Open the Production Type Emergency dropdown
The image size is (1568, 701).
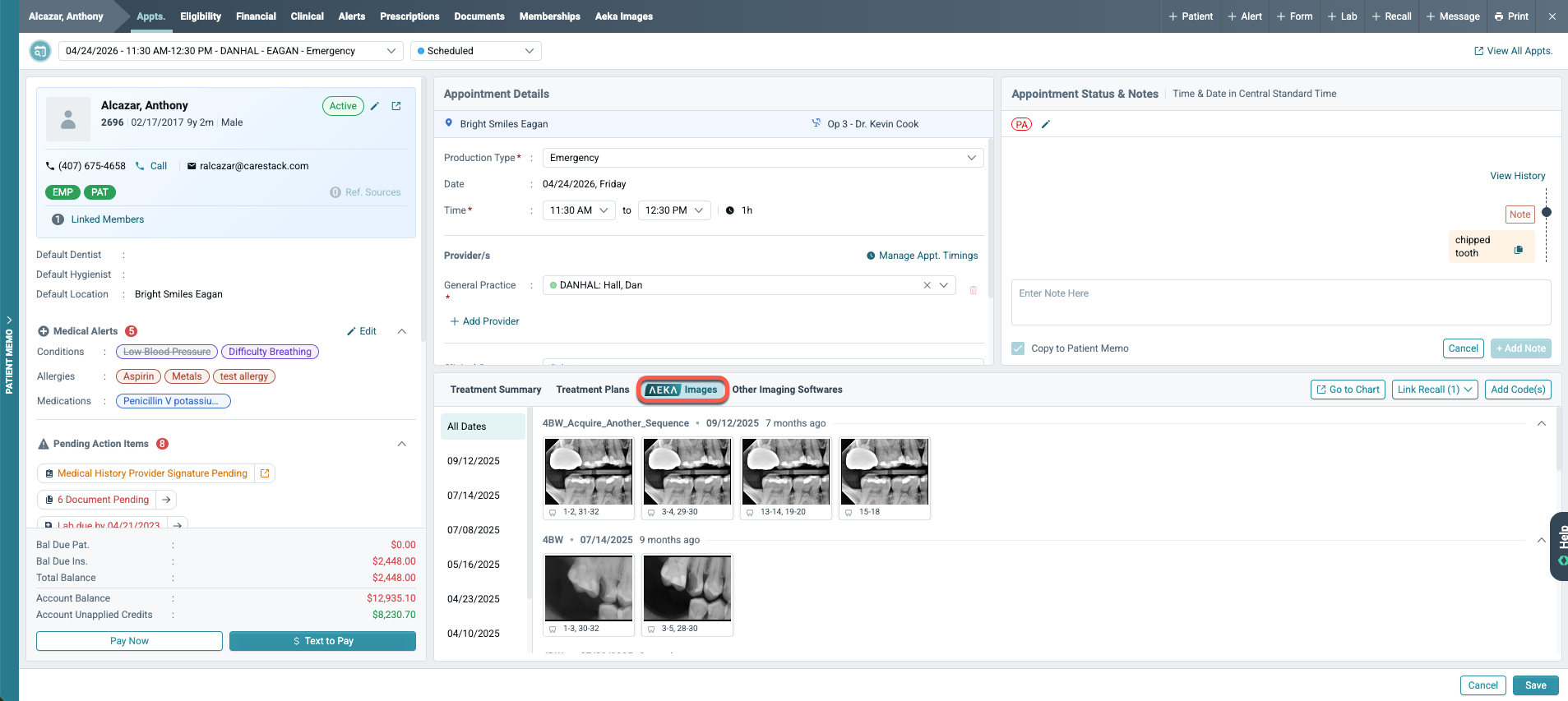point(763,158)
